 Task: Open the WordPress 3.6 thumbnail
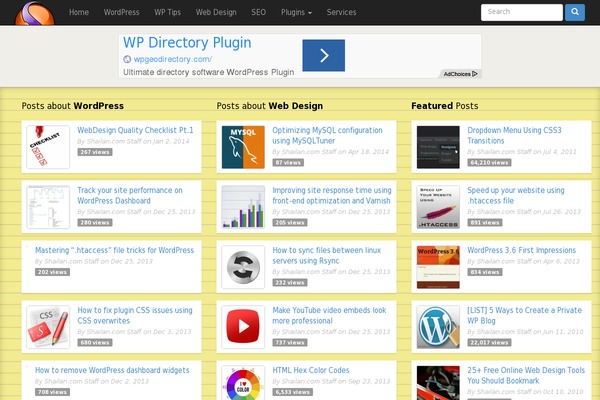[438, 267]
